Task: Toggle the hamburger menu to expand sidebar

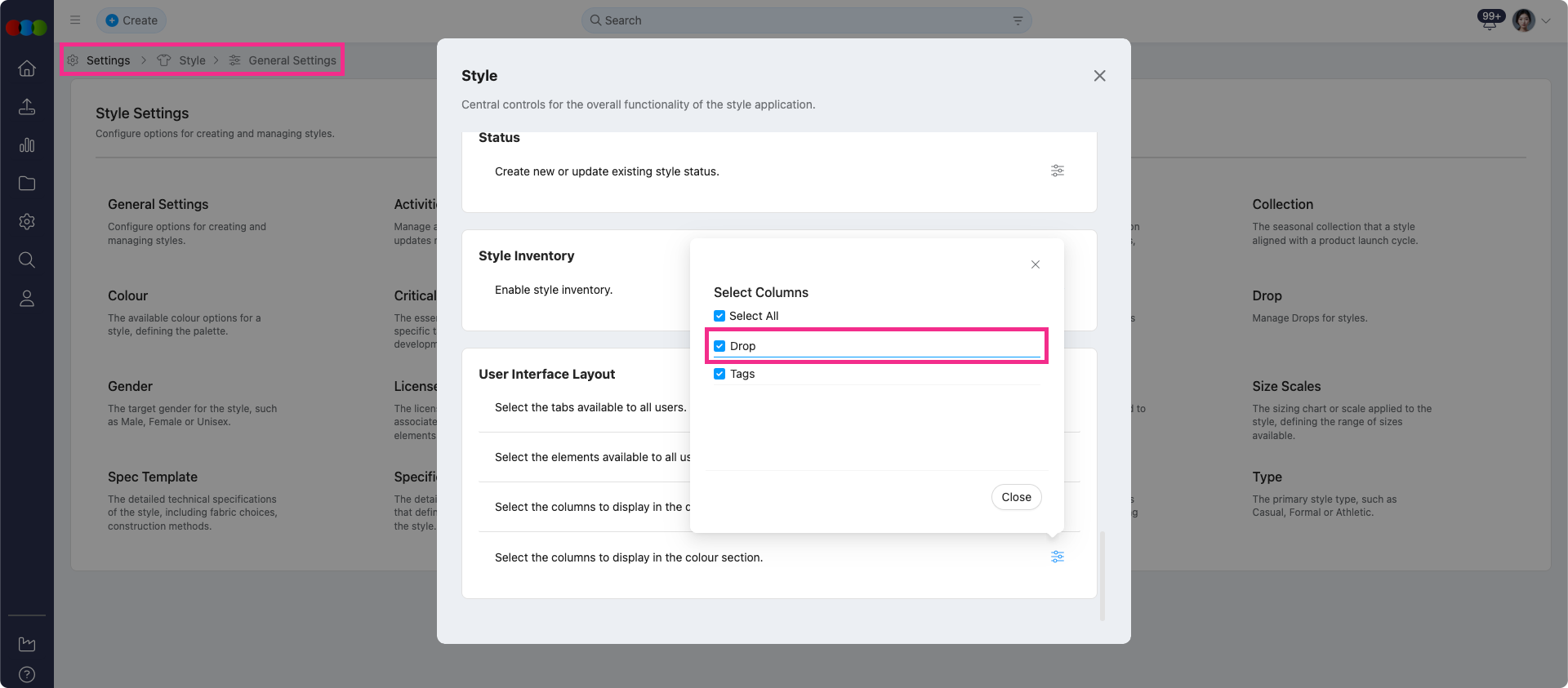Action: click(75, 20)
